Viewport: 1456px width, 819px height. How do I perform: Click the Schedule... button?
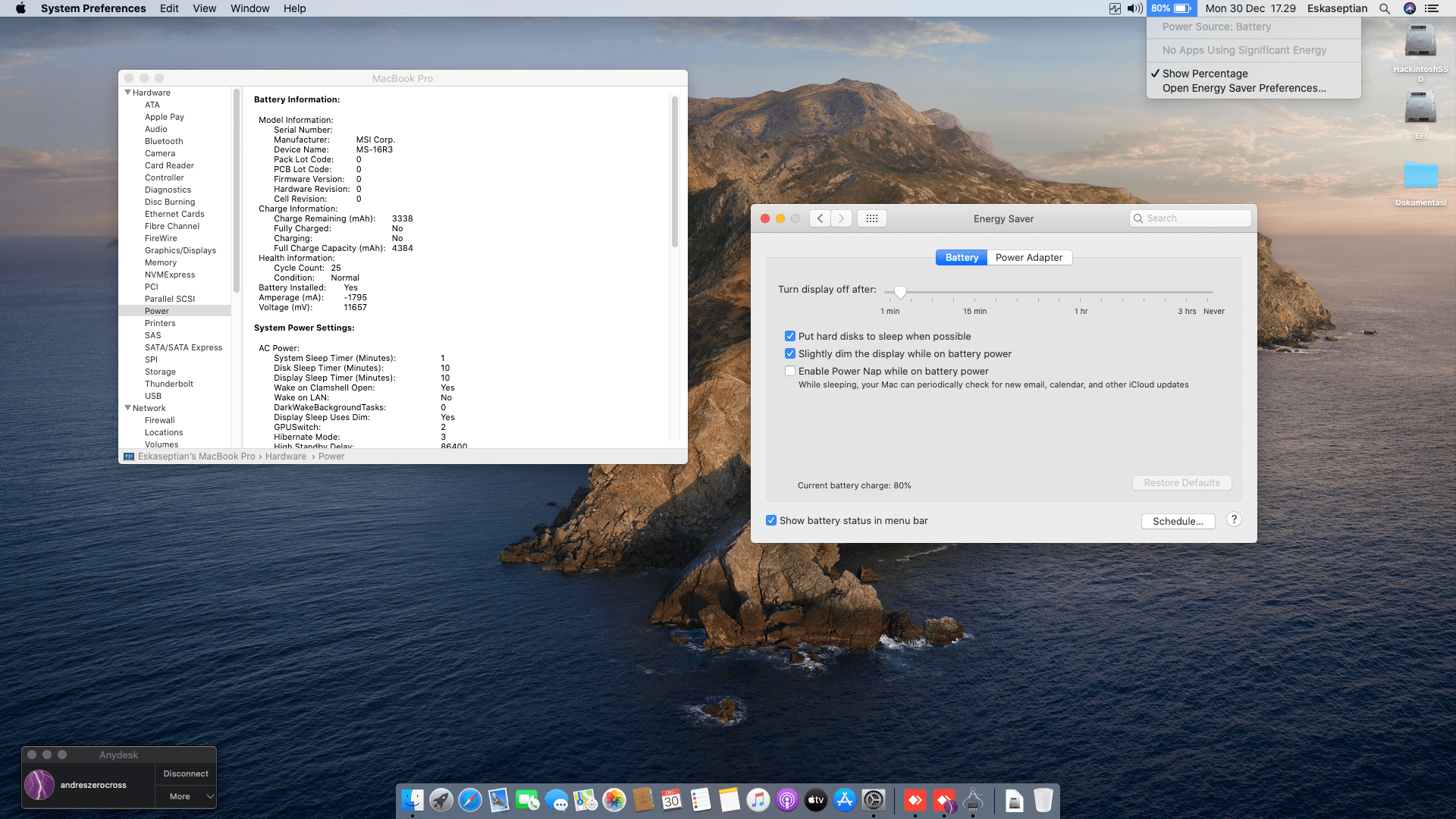tap(1178, 521)
